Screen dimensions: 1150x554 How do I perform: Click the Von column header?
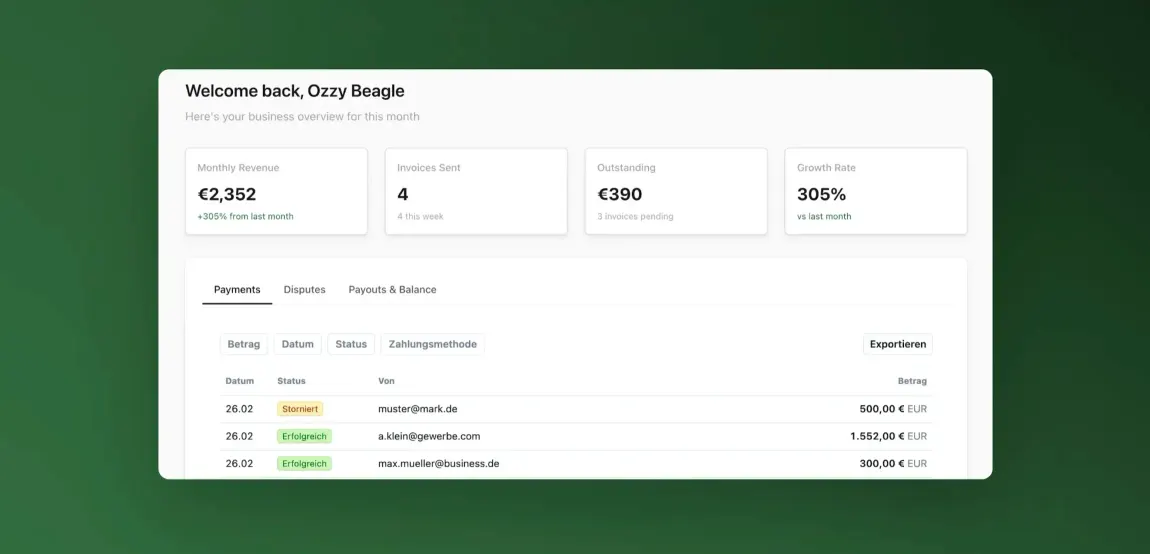(x=386, y=381)
